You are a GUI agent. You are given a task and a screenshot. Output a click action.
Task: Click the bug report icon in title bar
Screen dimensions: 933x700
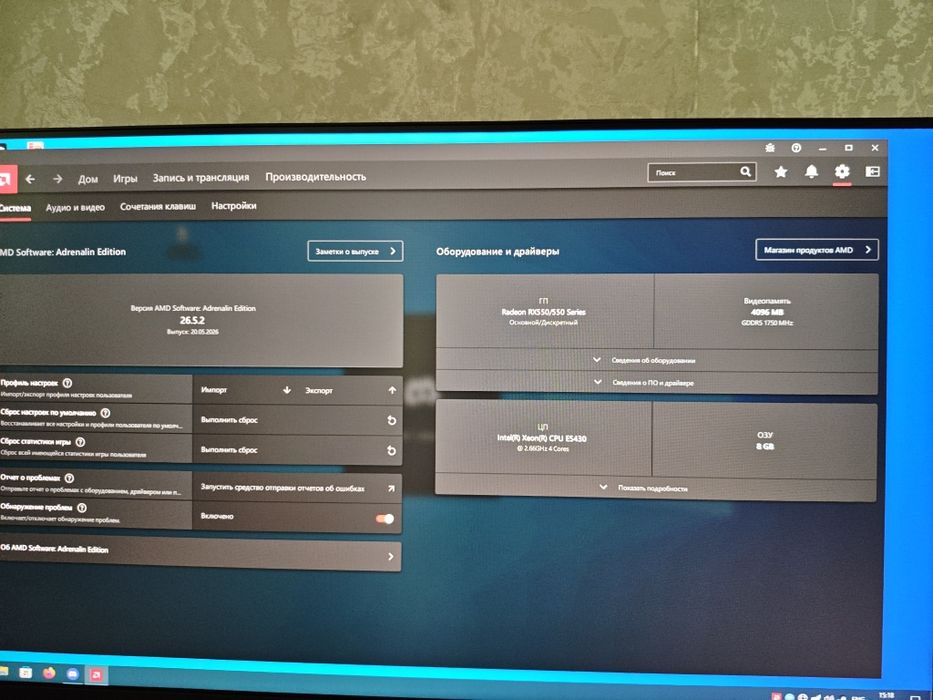(x=770, y=148)
